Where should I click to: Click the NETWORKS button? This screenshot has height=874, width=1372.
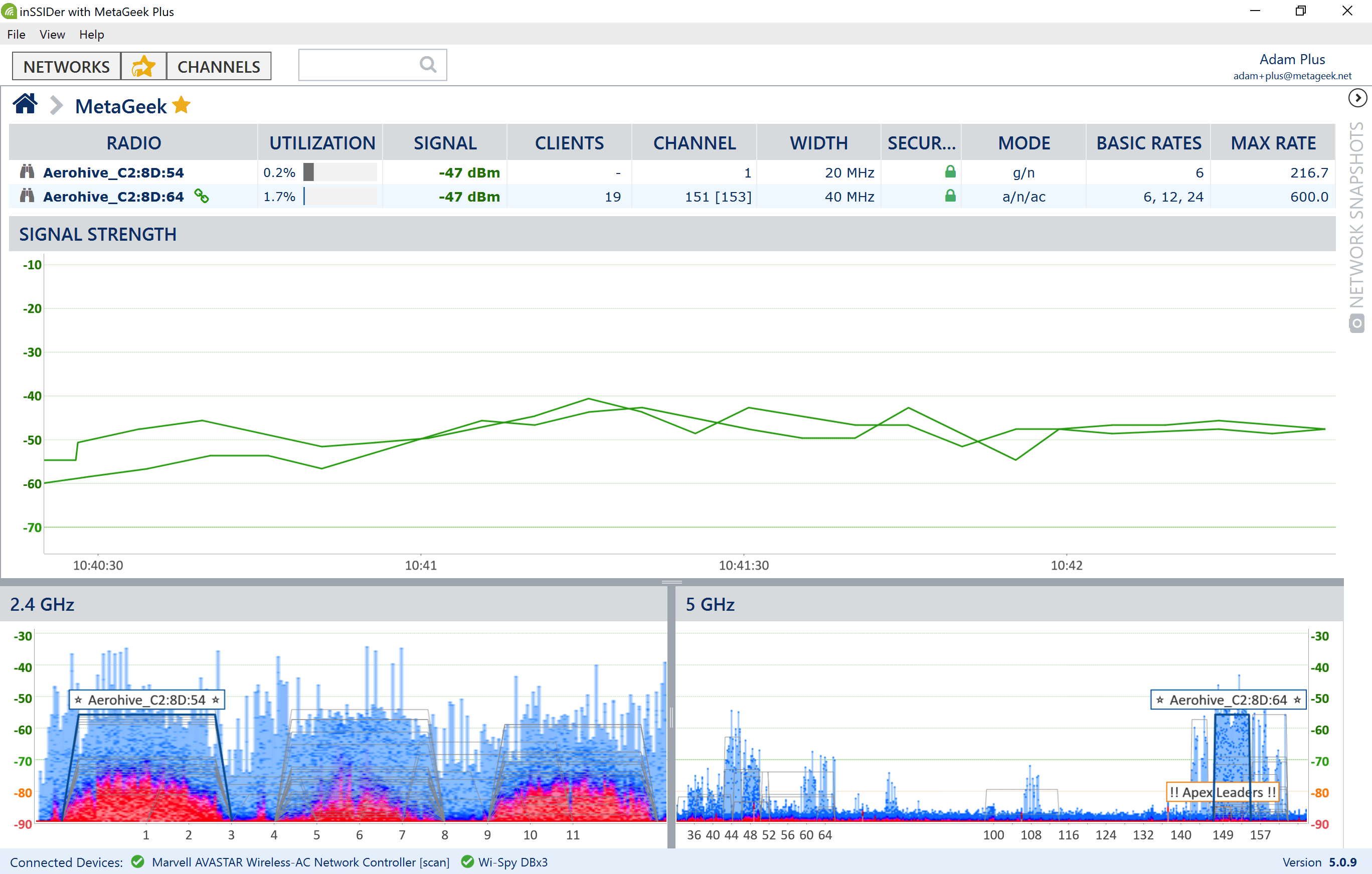click(x=66, y=67)
